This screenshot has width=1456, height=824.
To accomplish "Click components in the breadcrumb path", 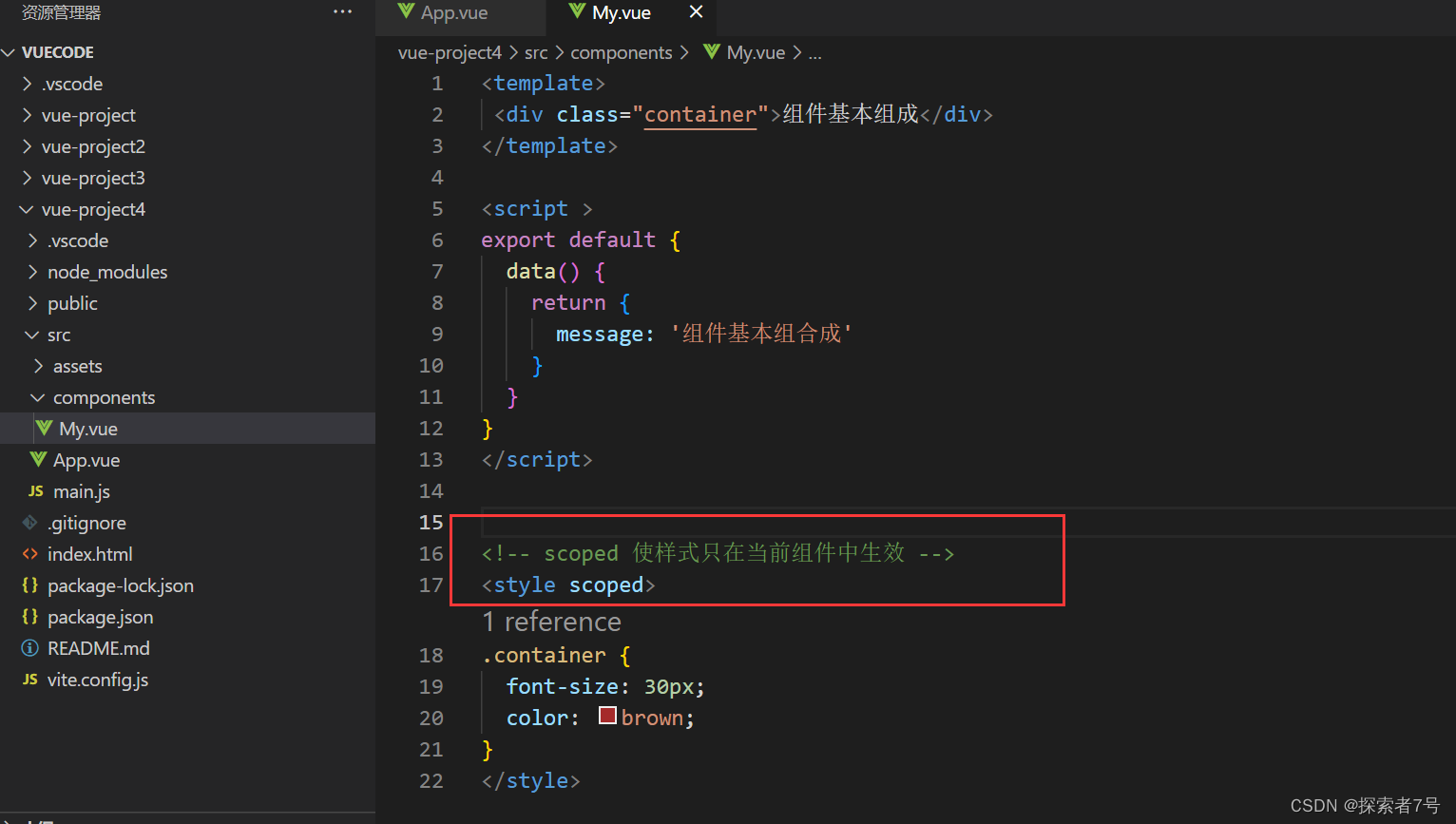I will coord(622,52).
